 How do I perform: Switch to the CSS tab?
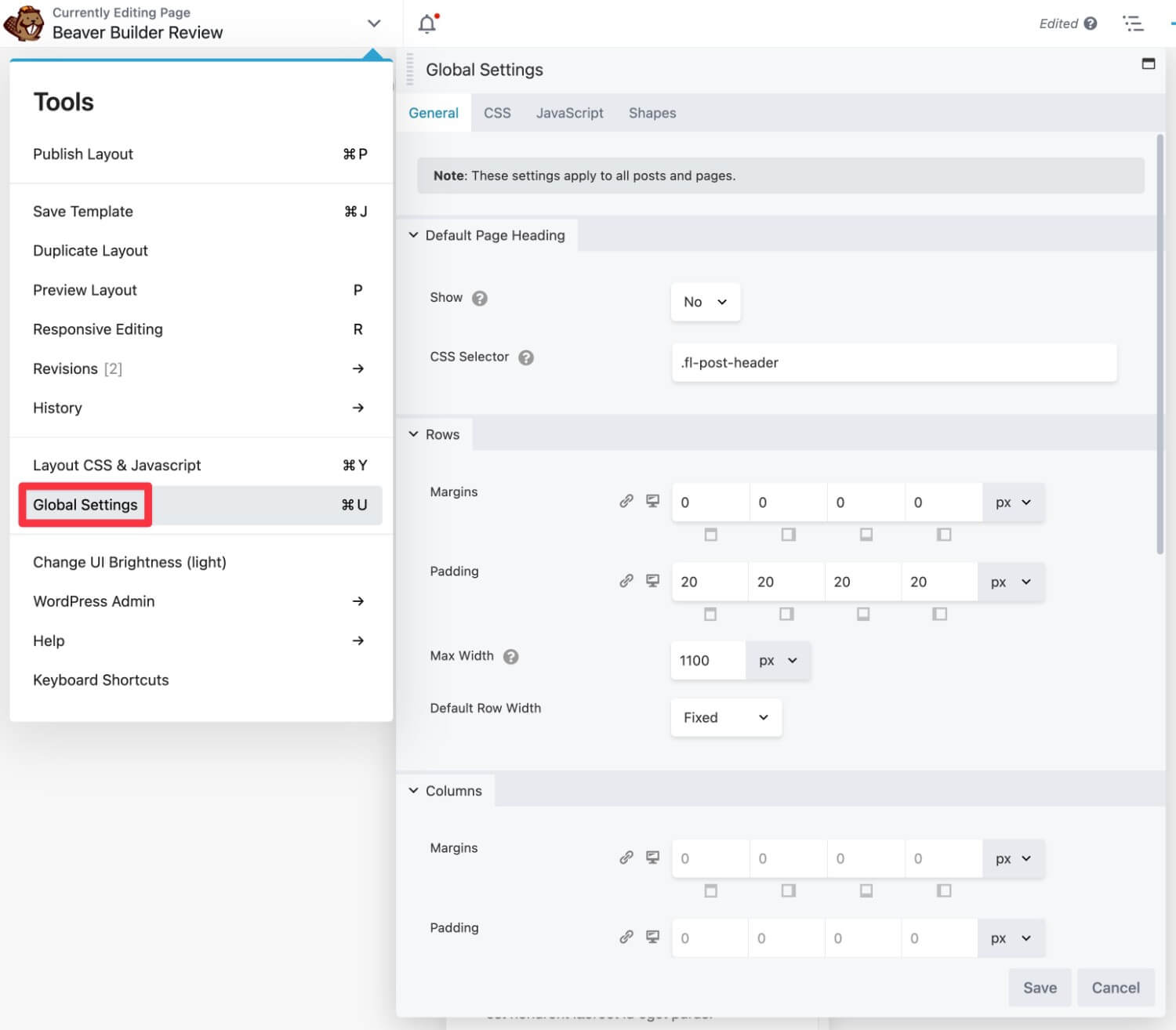point(497,113)
